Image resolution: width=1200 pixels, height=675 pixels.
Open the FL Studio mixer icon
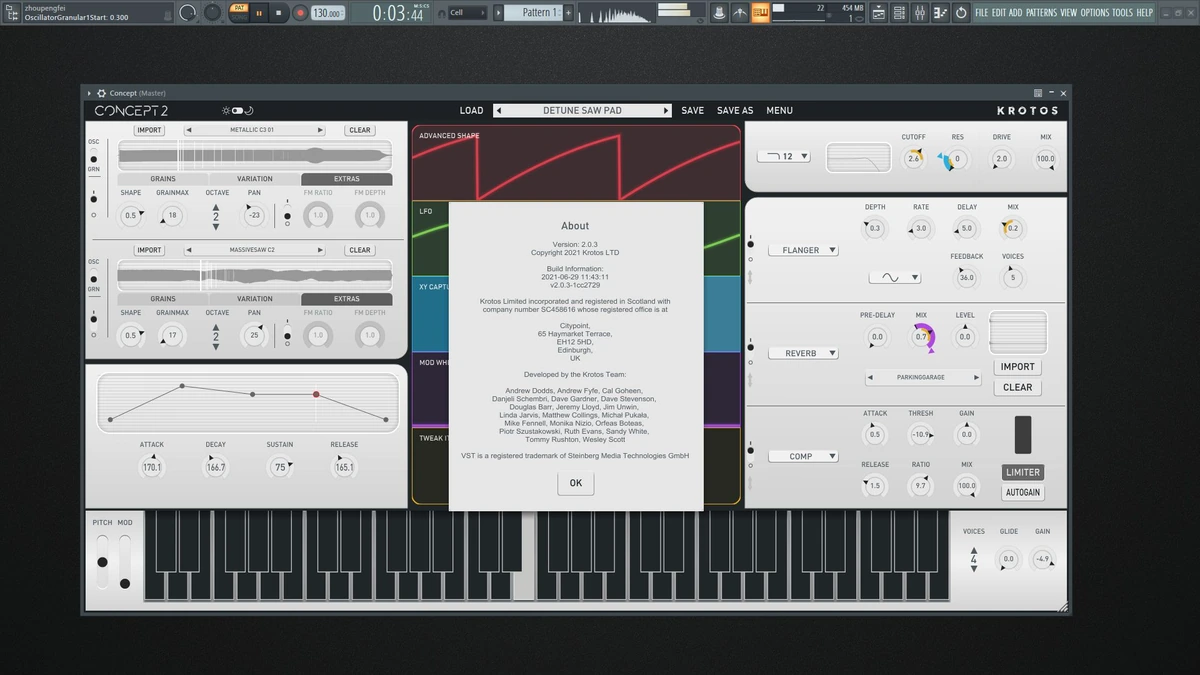(920, 13)
